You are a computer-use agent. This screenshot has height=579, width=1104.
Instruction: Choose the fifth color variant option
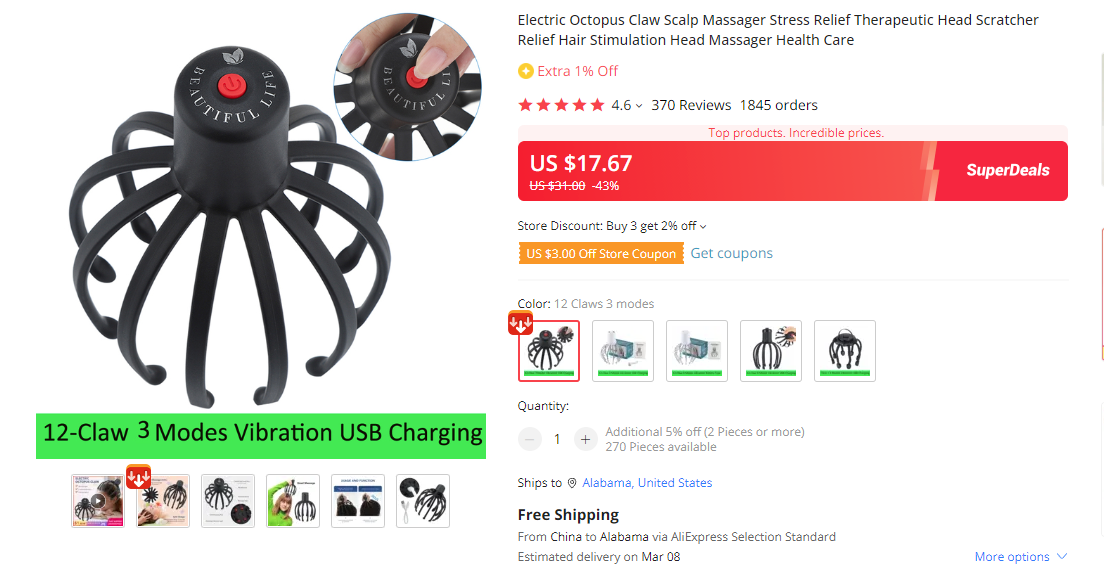coord(845,351)
